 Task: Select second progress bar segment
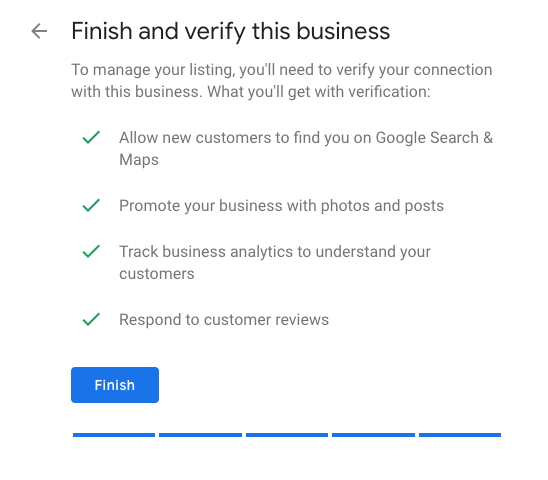[x=200, y=435]
